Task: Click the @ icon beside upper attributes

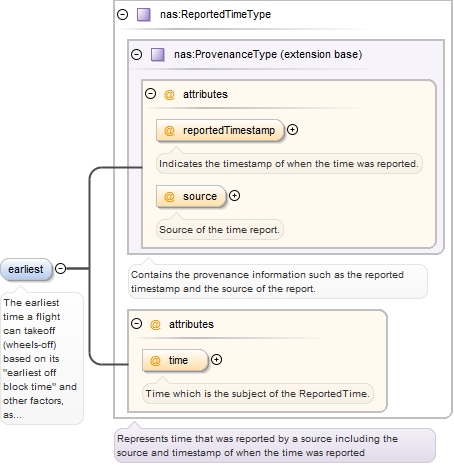Action: [169, 95]
